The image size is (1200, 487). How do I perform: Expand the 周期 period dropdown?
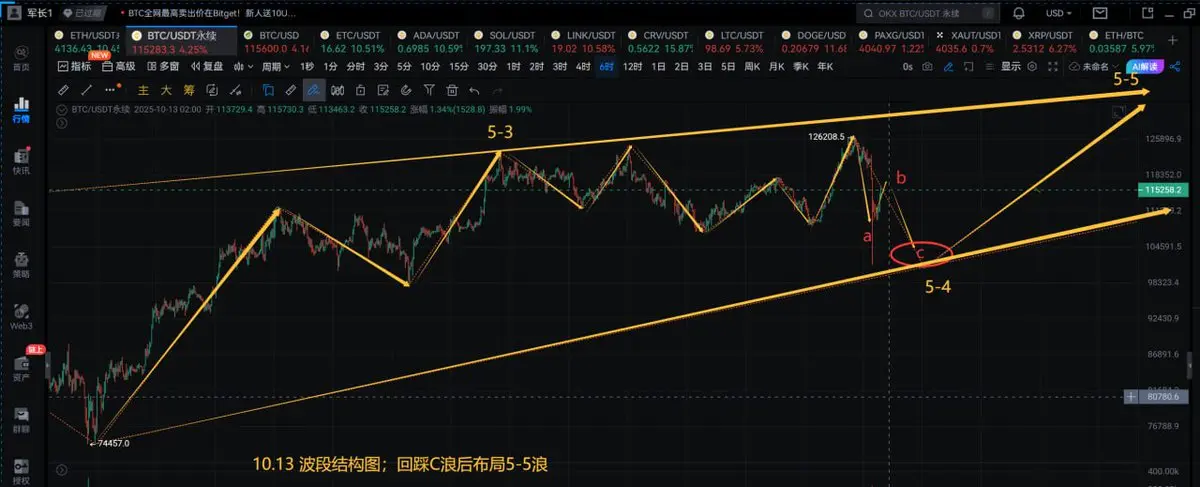(276, 66)
